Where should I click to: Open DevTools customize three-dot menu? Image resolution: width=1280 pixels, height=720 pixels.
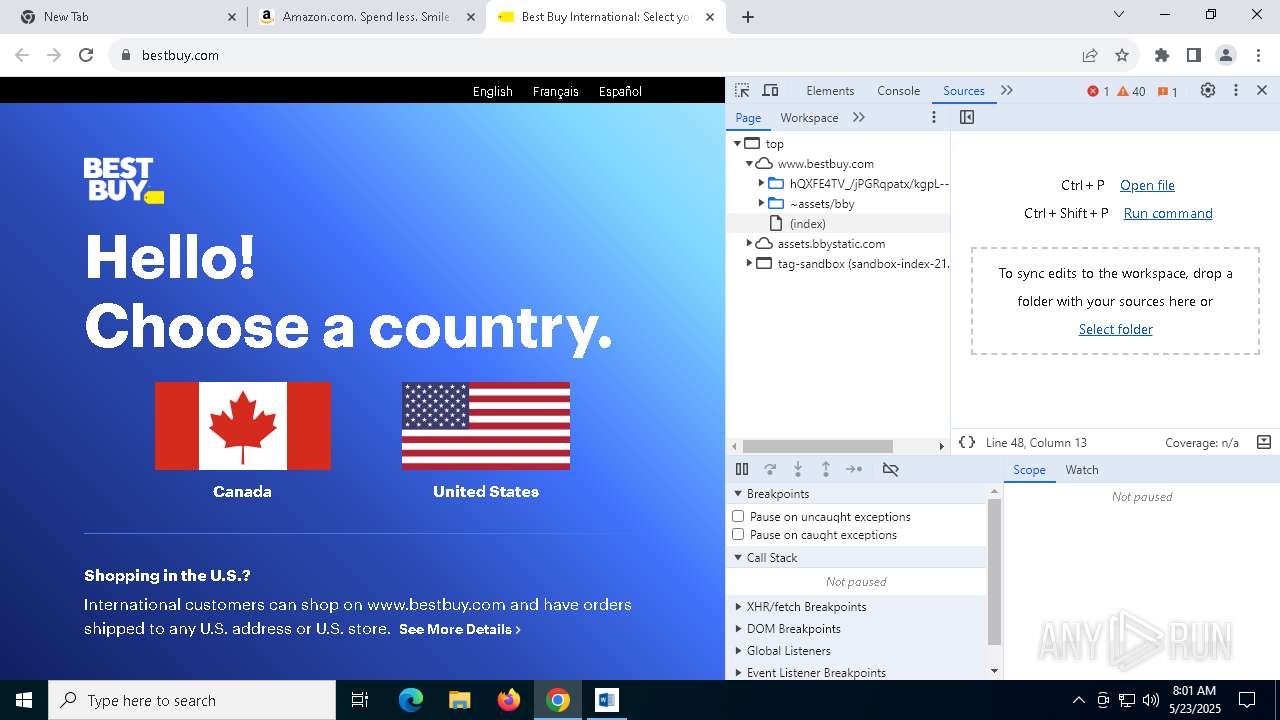[1236, 90]
